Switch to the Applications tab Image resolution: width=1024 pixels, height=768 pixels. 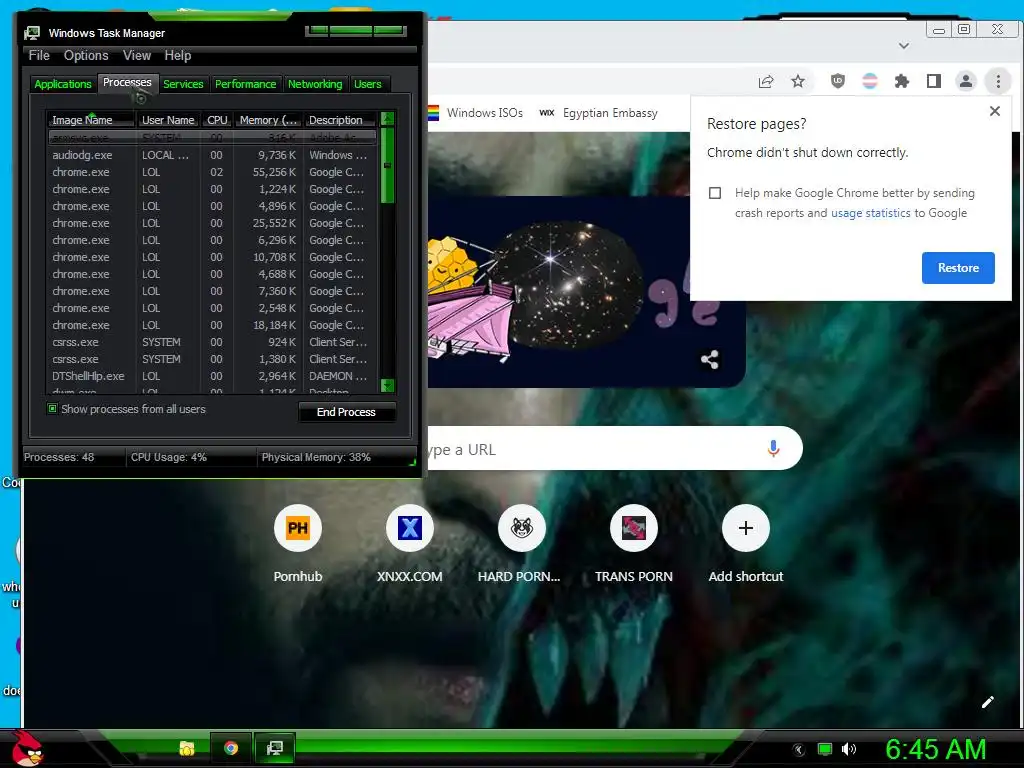click(63, 84)
